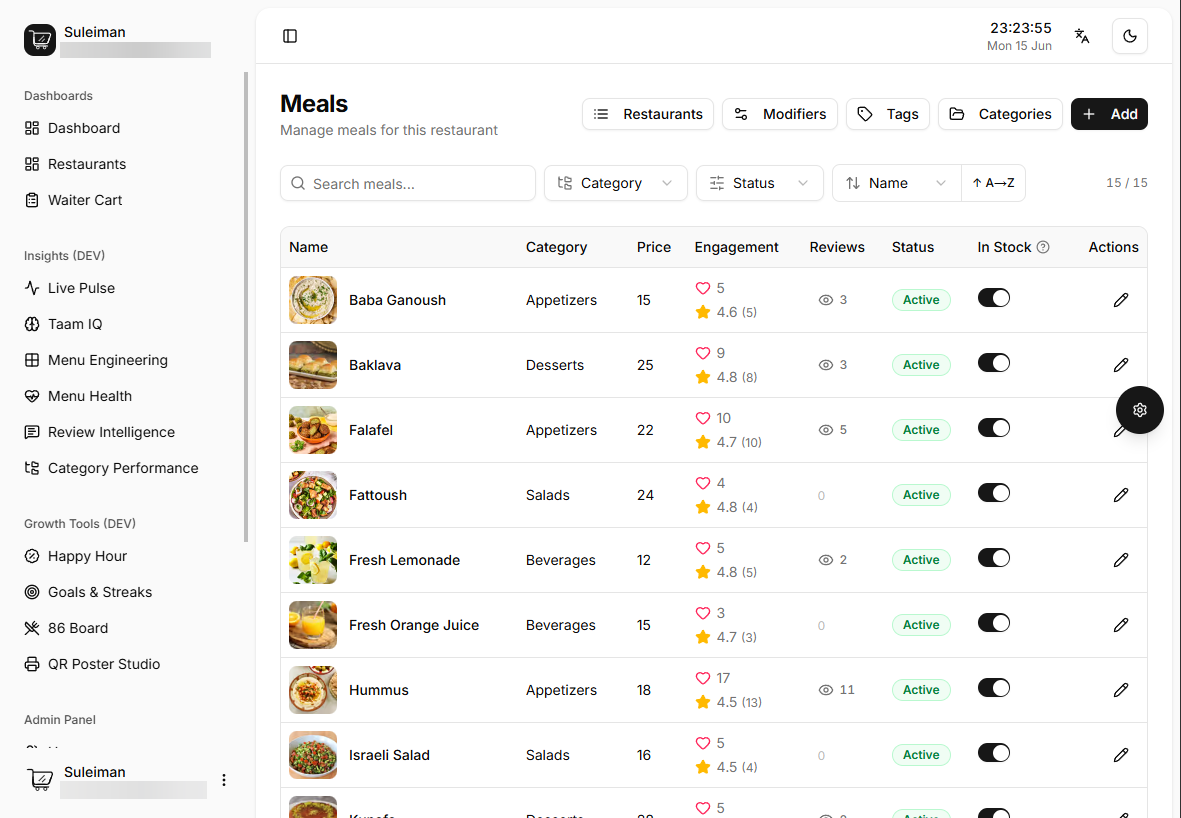Viewport: 1181px width, 818px height.
Task: Open the floating settings gear button
Action: pos(1140,410)
